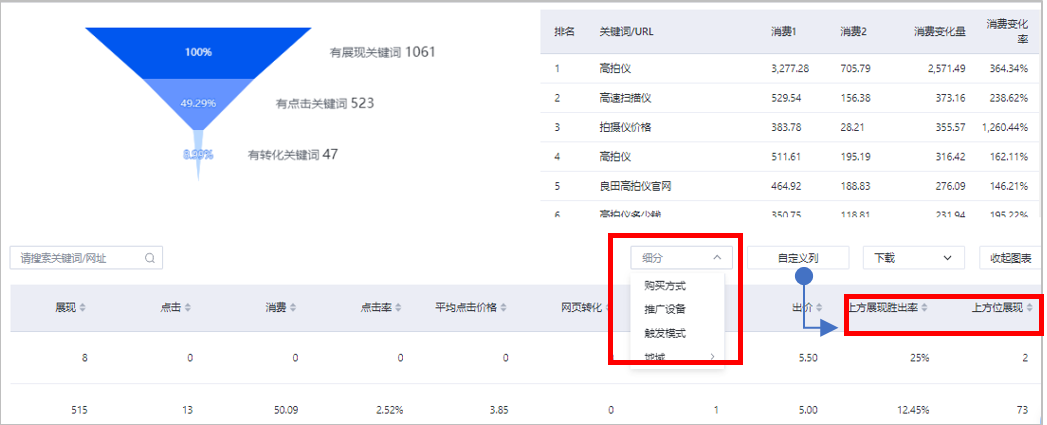Sort by 出价 column arrows
This screenshot has height=425, width=1047.
pyautogui.click(x=819, y=307)
